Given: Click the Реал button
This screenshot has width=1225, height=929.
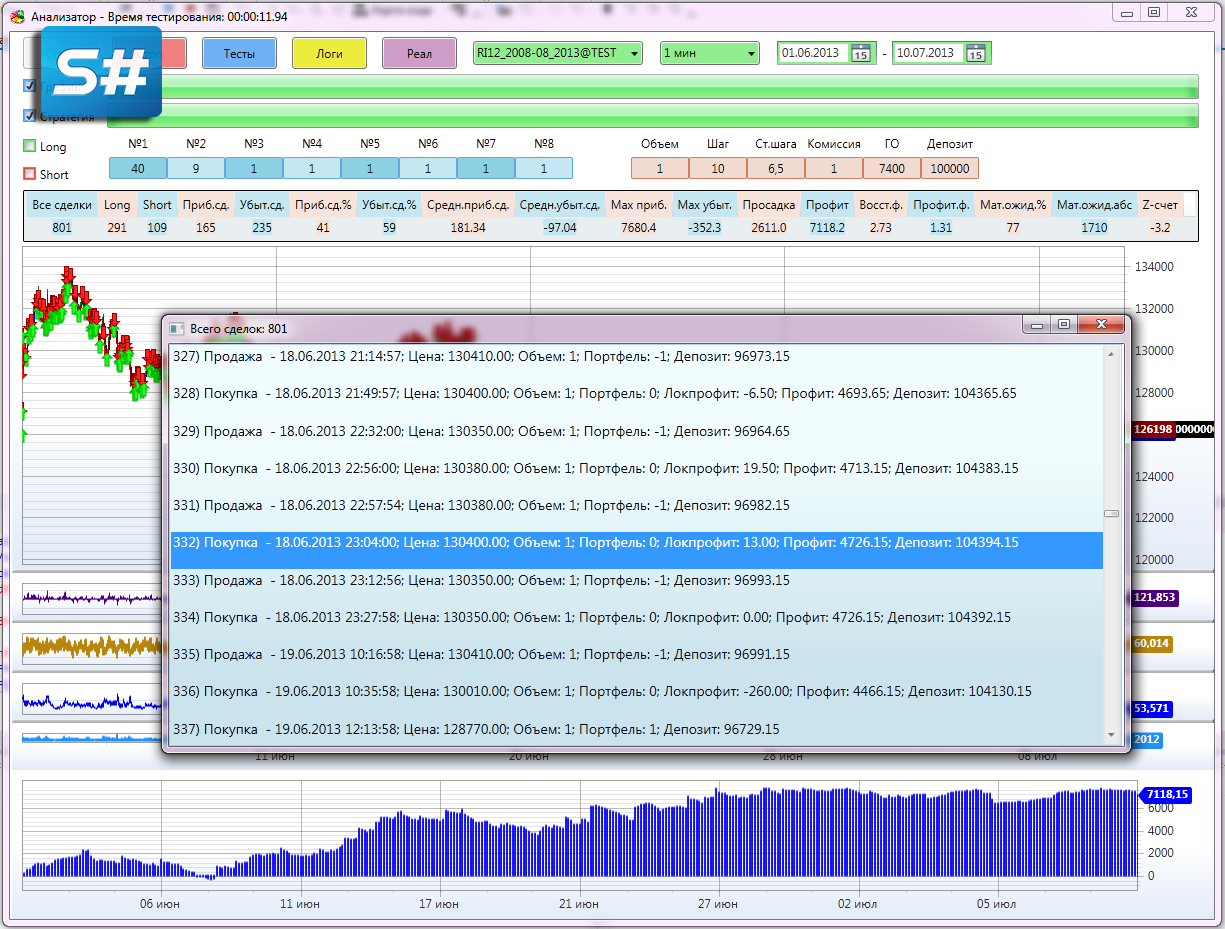Looking at the screenshot, I should coord(419,53).
